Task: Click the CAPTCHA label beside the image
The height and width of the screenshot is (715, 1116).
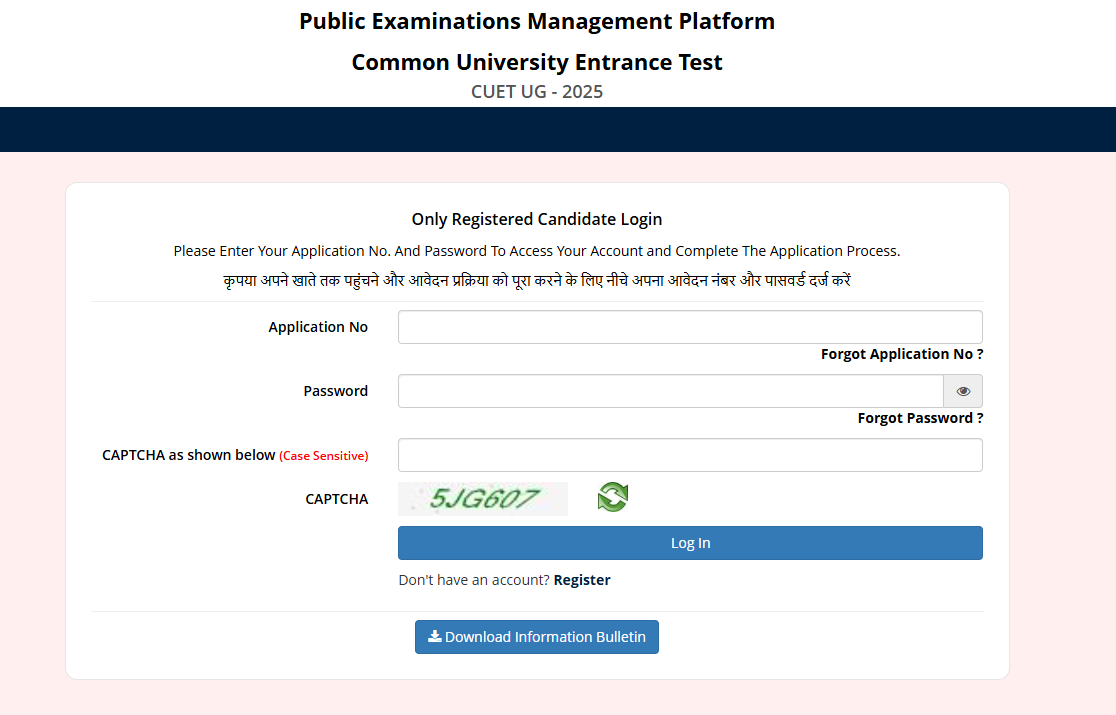Action: (337, 499)
